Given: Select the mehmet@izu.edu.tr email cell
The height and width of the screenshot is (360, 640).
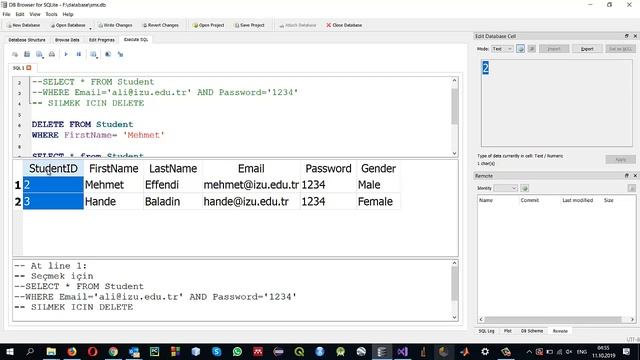Looking at the screenshot, I should pos(251,185).
